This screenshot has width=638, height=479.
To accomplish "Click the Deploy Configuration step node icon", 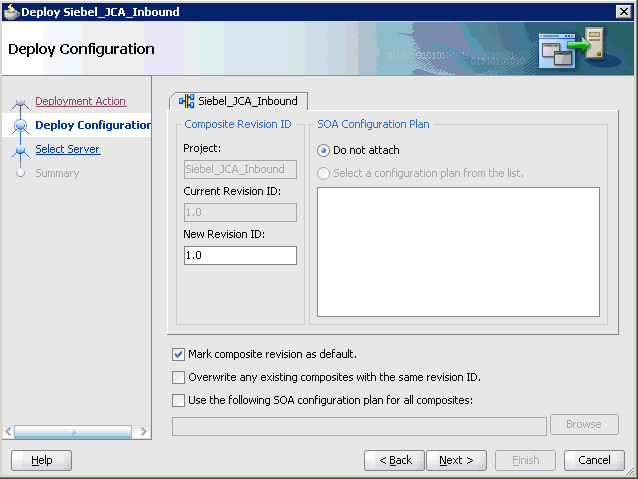I will [x=20, y=126].
